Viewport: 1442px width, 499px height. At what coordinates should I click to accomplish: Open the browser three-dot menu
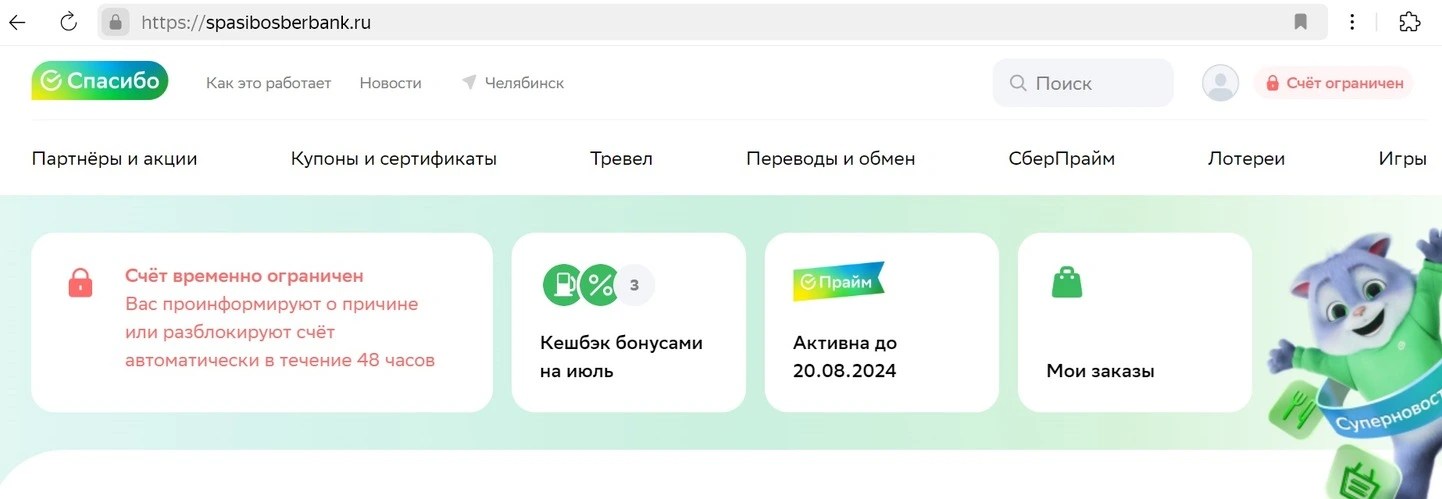tap(1353, 22)
